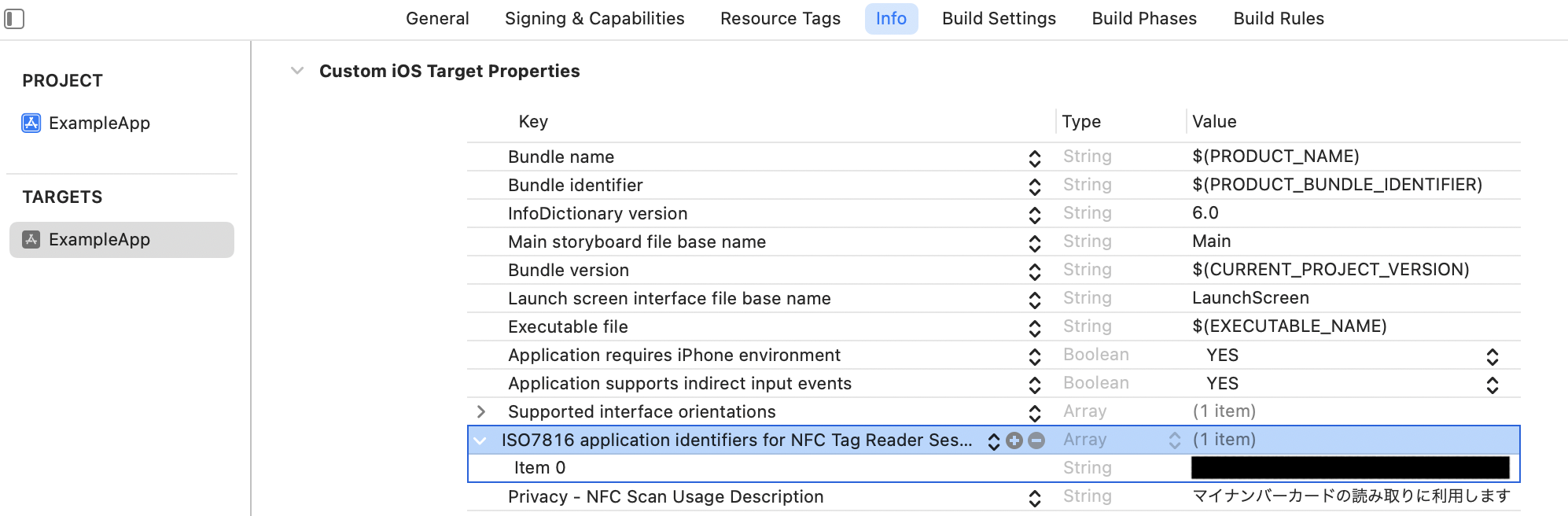The width and height of the screenshot is (1568, 516).
Task: Toggle indirect input events Boolean value
Action: (1492, 385)
